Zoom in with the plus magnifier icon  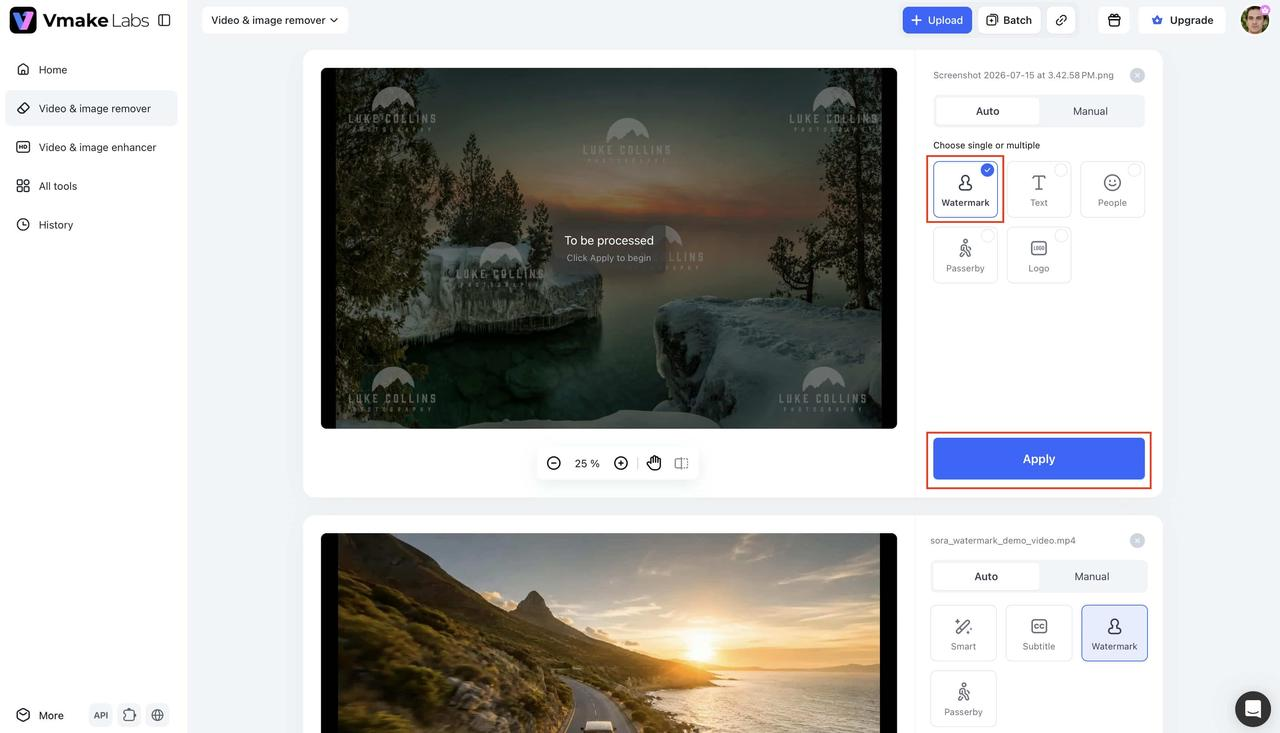(621, 463)
